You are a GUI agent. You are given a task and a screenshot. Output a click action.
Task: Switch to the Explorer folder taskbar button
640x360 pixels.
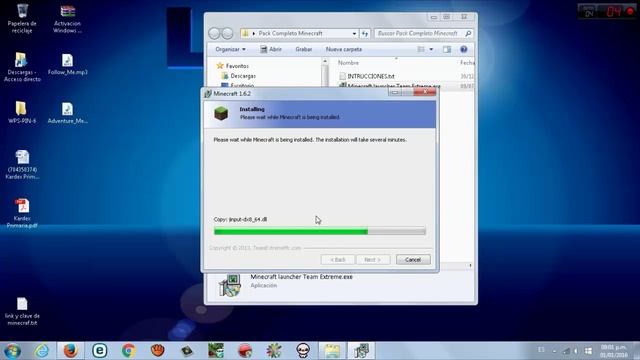[x=332, y=351]
